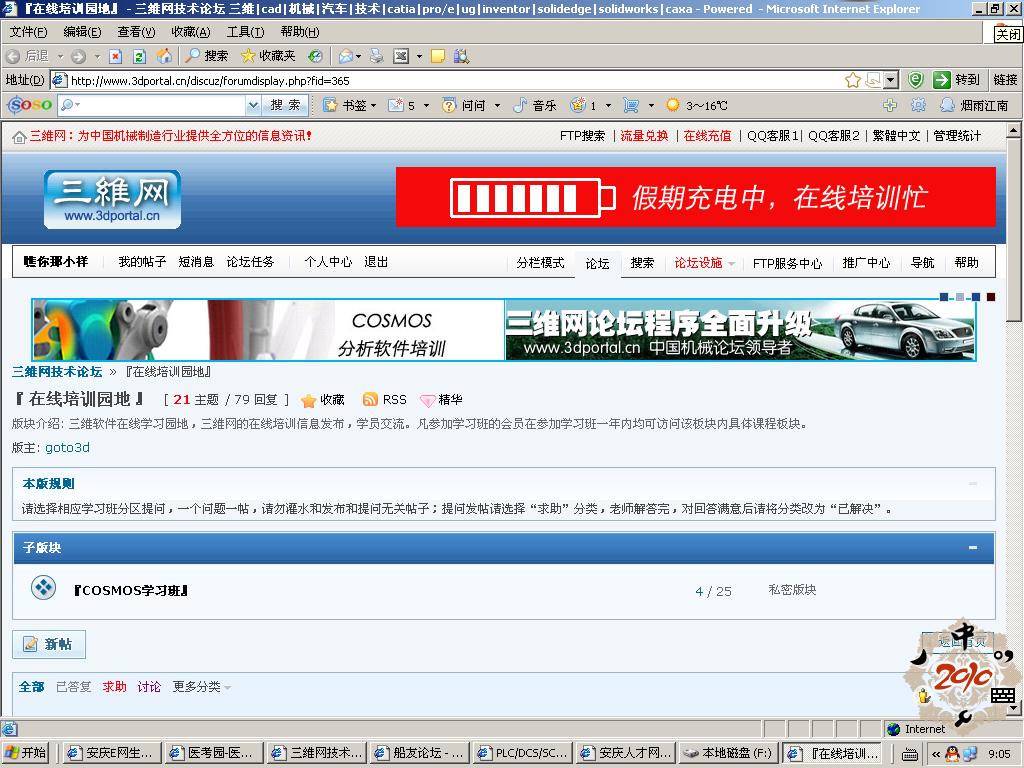This screenshot has width=1024, height=768.
Task: Go to the Home page icon
Action: coord(164,56)
